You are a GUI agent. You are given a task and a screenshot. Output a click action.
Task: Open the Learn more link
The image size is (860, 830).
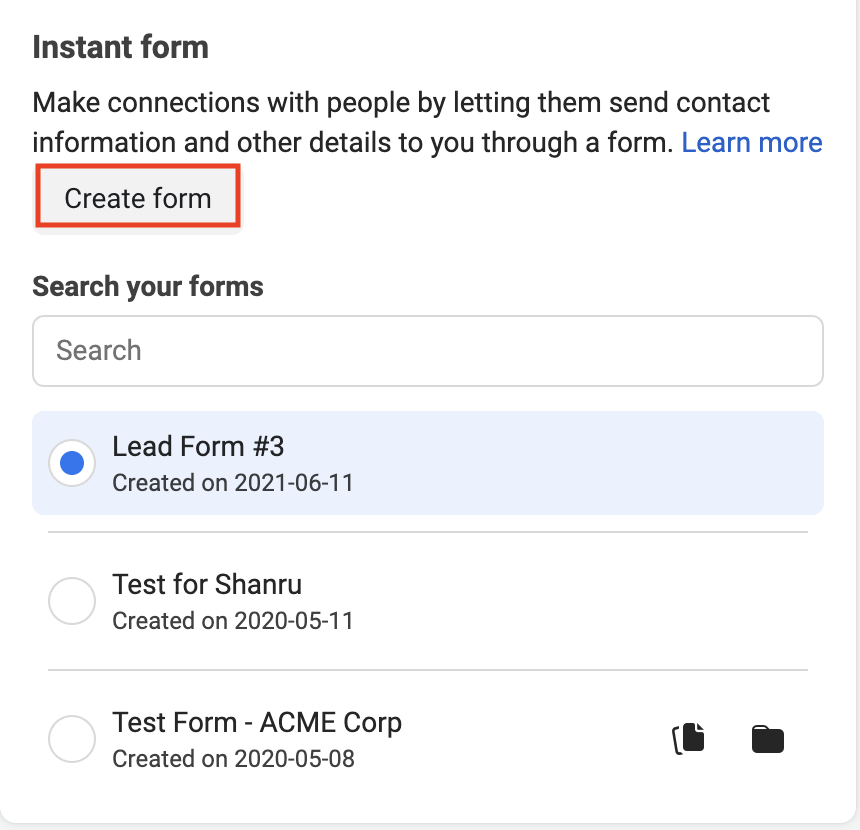(x=751, y=143)
